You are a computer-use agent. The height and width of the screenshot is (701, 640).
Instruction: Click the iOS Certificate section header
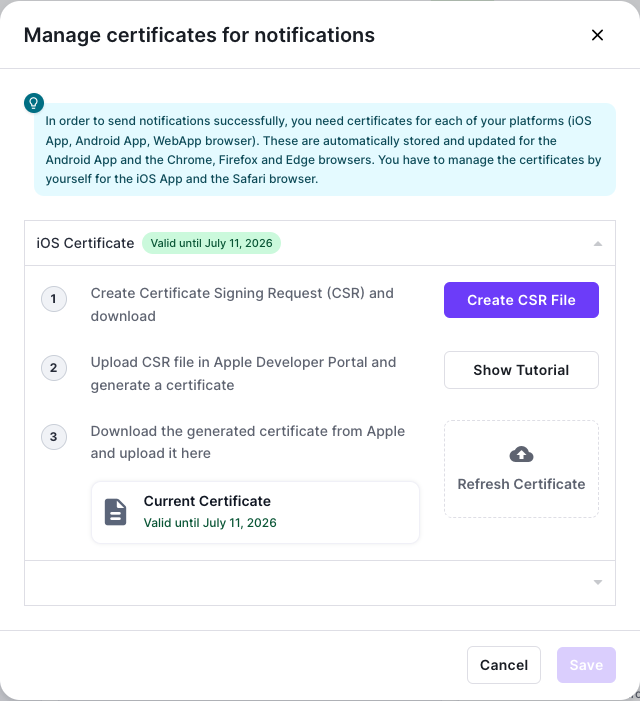point(86,243)
